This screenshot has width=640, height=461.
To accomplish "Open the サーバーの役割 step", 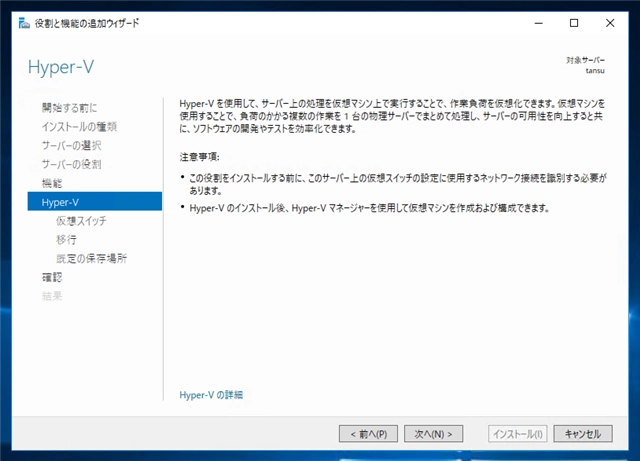I will pos(71,164).
